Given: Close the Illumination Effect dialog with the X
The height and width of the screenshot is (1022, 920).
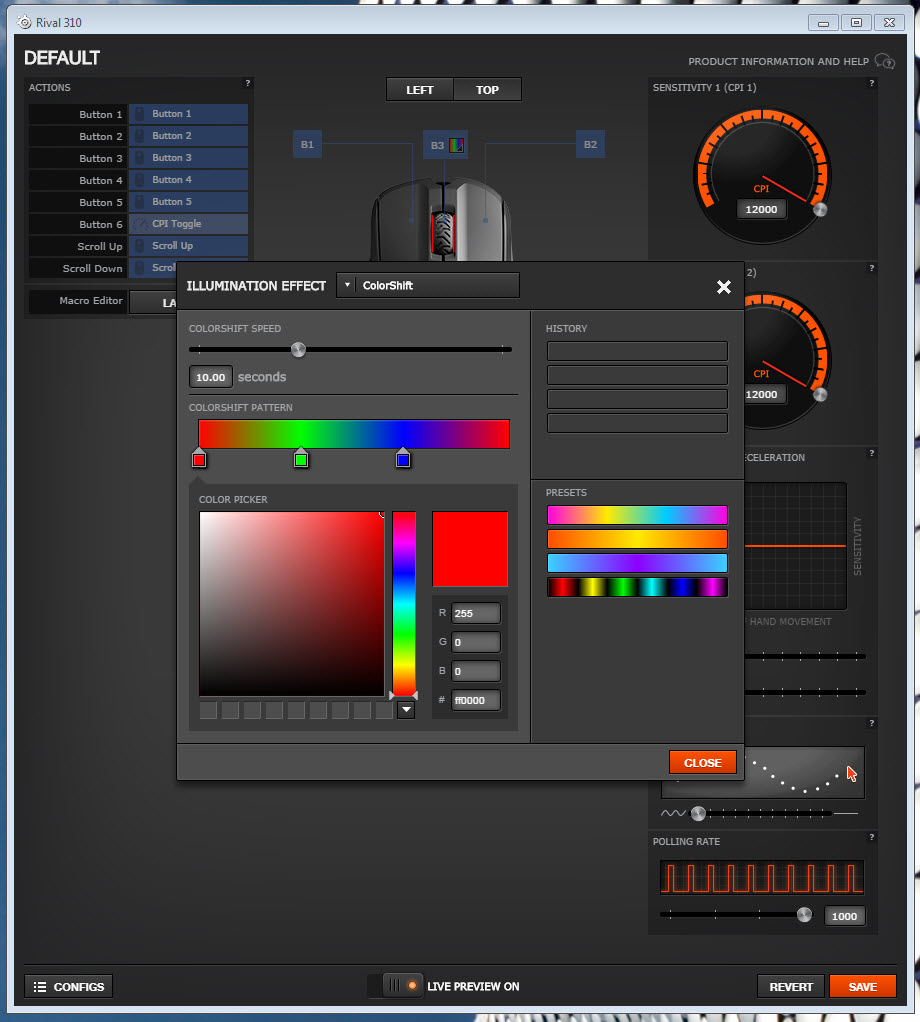Looking at the screenshot, I should [x=724, y=287].
